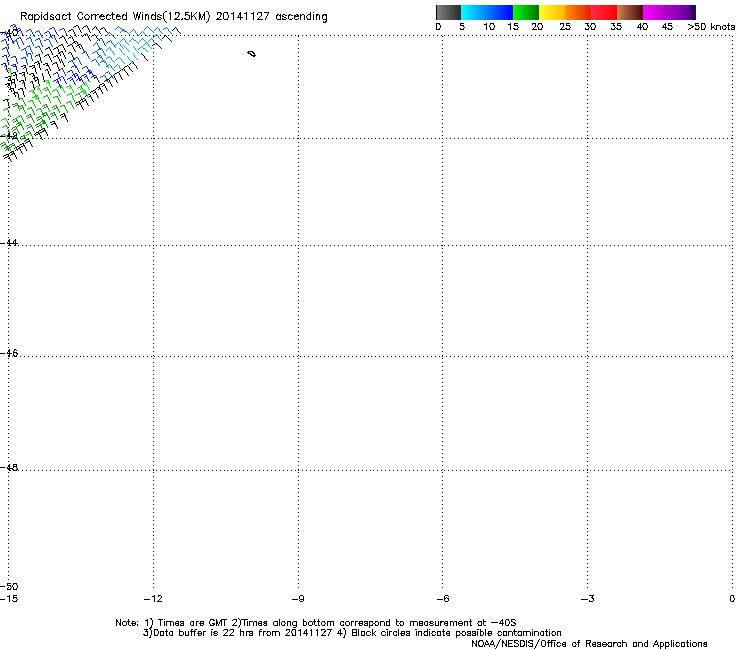
Task: Click the cyan-blue 5-15 knots legend color
Action: click(x=487, y=12)
